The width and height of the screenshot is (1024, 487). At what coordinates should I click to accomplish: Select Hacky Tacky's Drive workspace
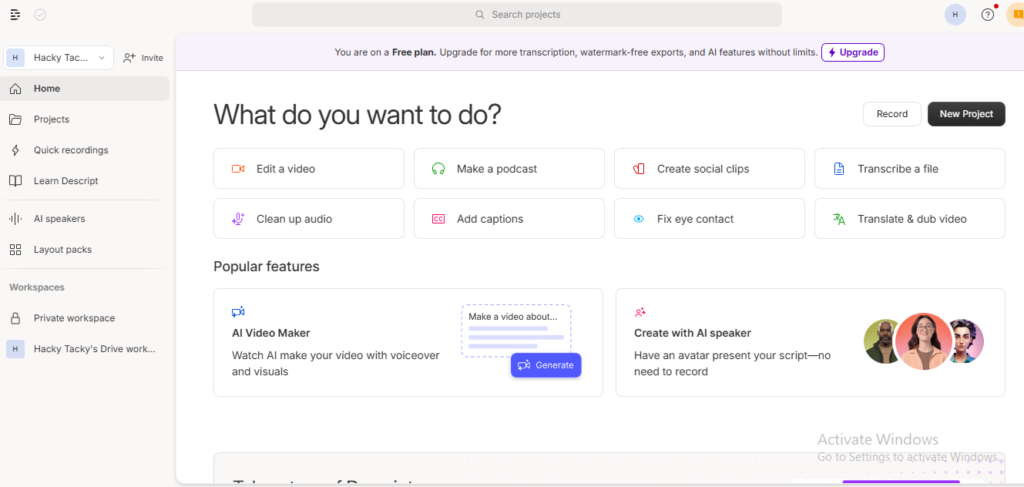click(x=85, y=349)
